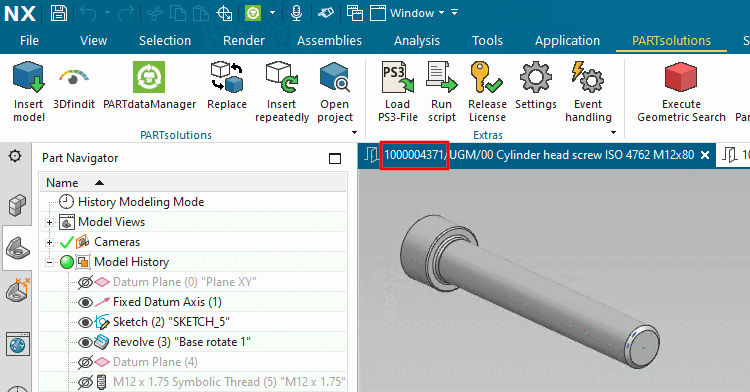The image size is (750, 392).
Task: Toggle visibility of Sketch (2) SKETCH_5
Action: [85, 322]
